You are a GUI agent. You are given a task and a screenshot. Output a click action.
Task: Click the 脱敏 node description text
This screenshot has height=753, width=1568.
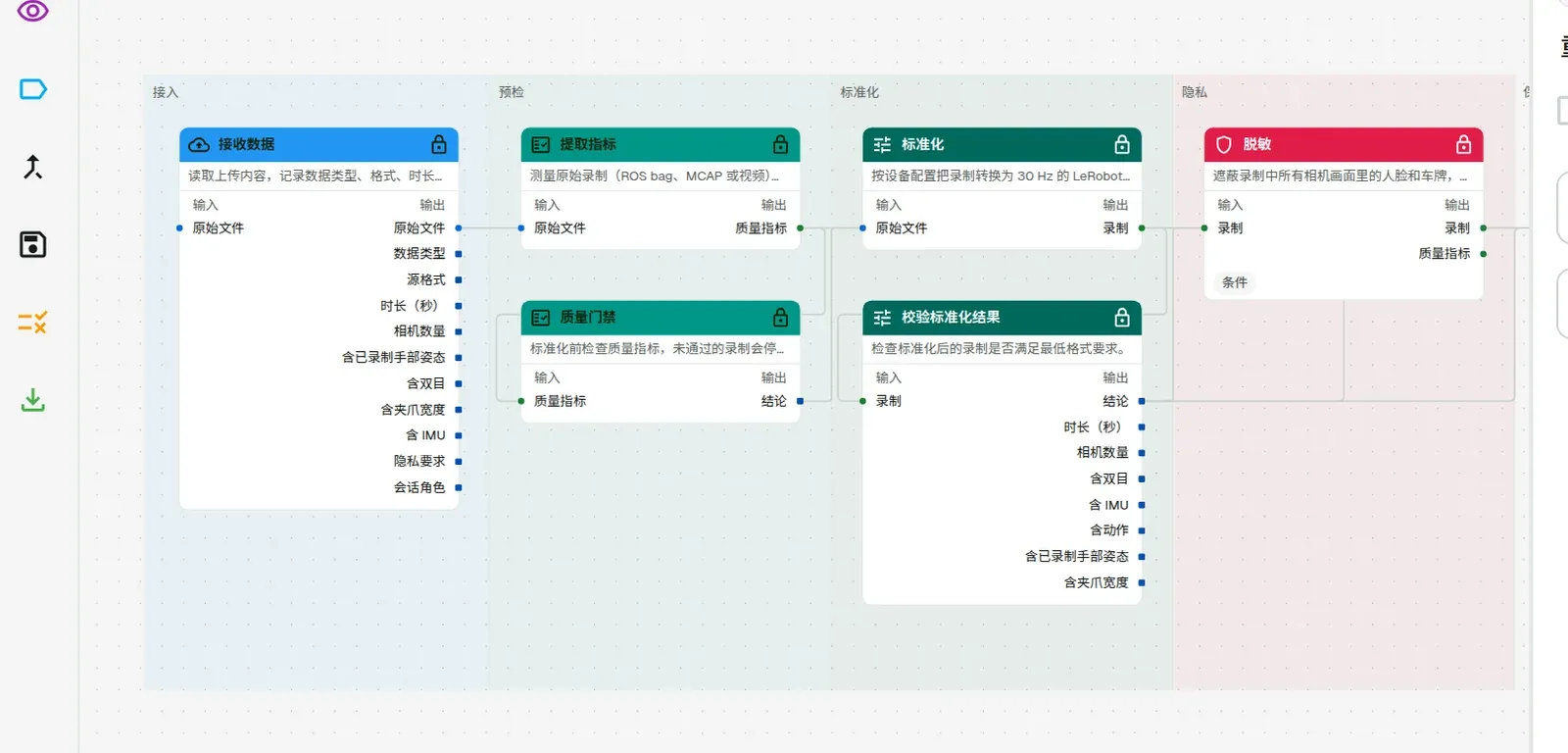click(x=1340, y=176)
